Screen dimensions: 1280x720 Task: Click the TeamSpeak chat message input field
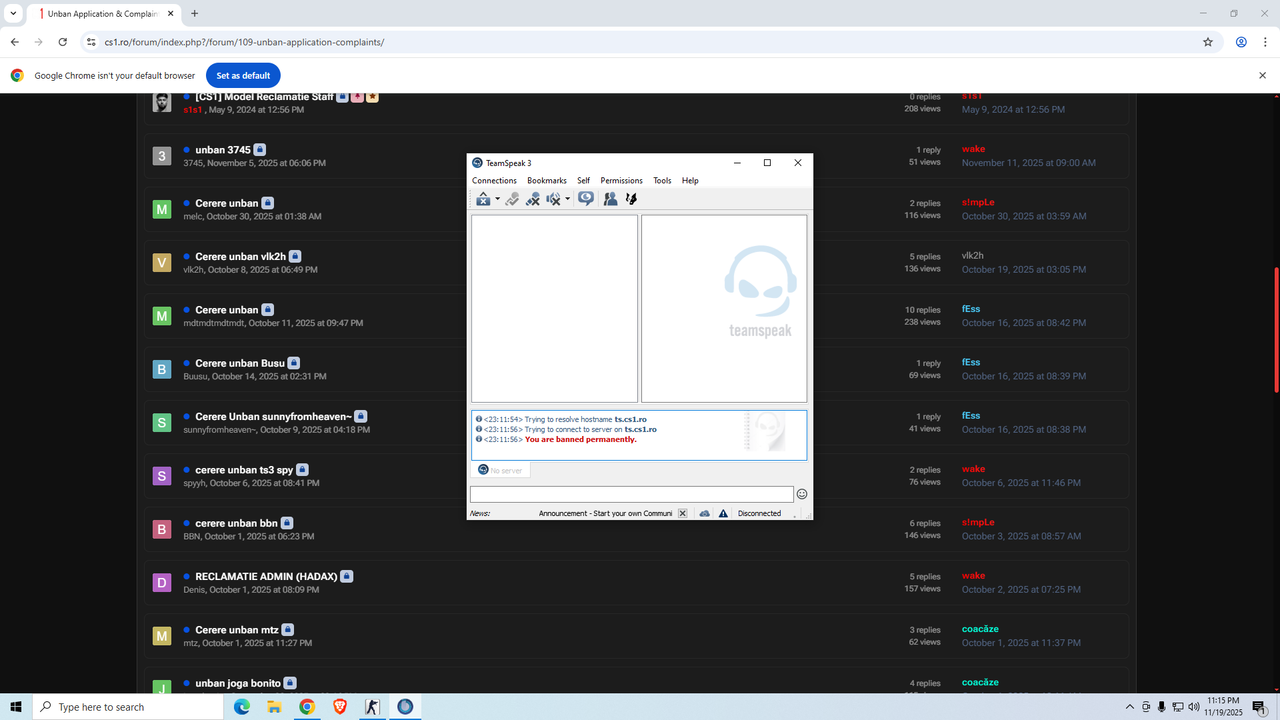[x=631, y=494]
